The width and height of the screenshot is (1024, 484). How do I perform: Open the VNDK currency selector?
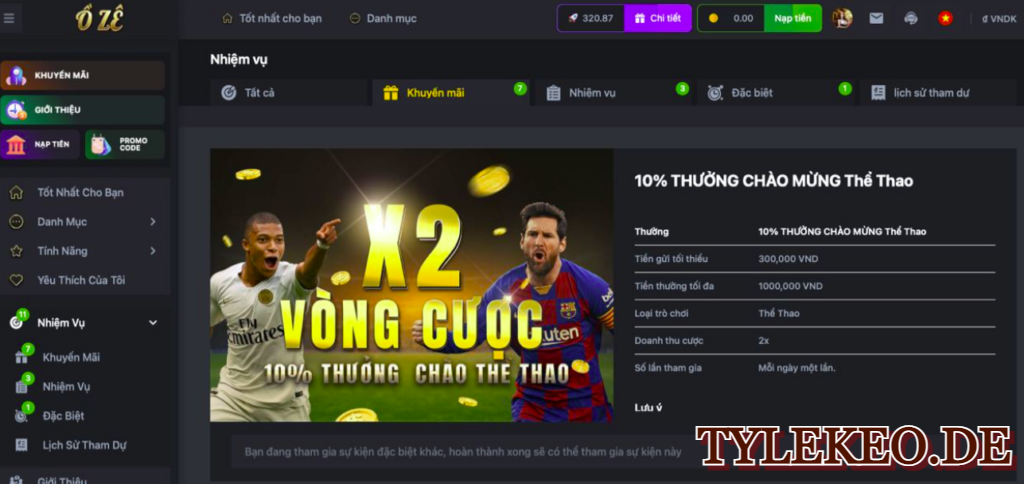click(999, 19)
